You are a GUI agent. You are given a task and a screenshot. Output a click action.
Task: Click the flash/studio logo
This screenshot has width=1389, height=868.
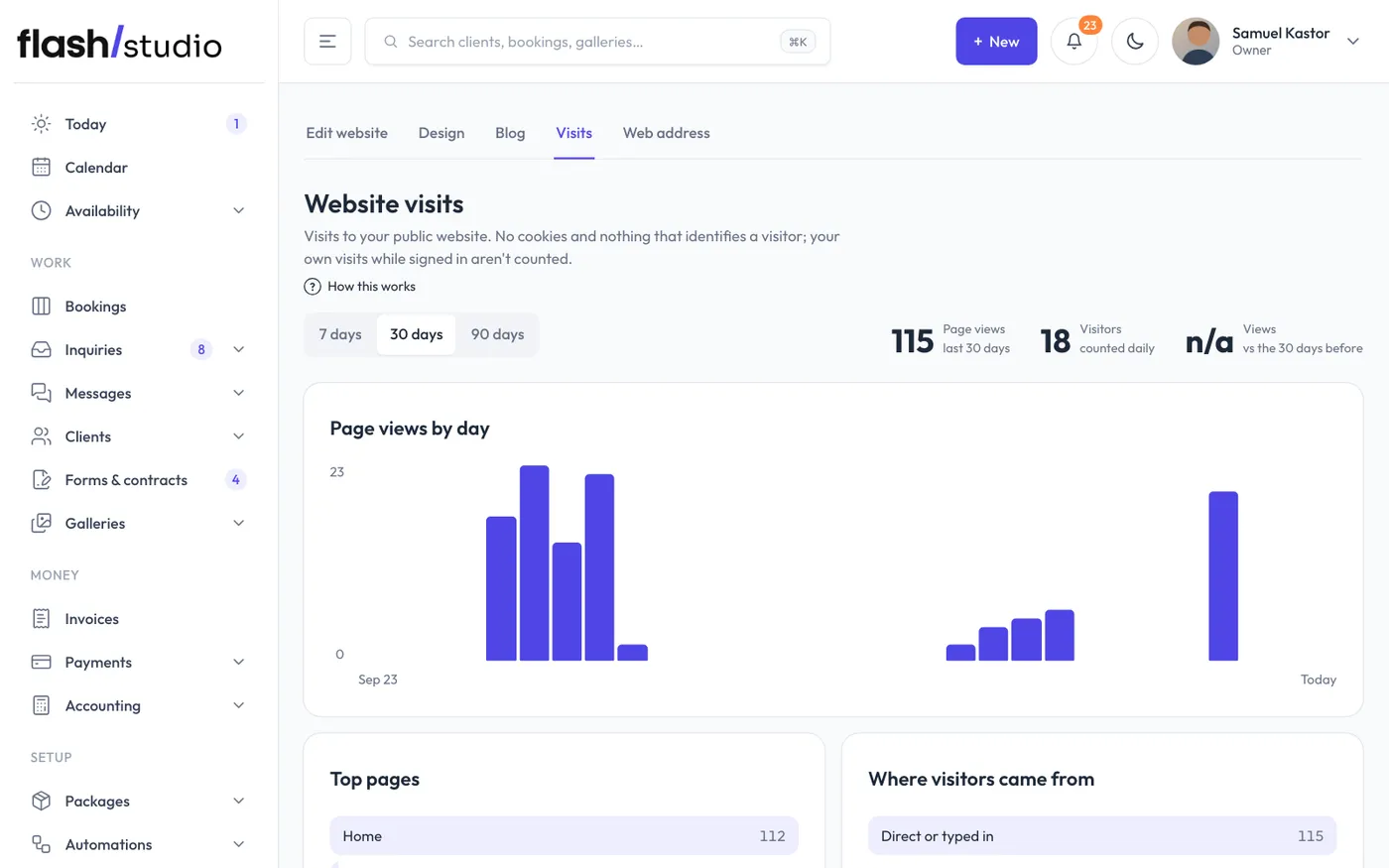coord(119,43)
